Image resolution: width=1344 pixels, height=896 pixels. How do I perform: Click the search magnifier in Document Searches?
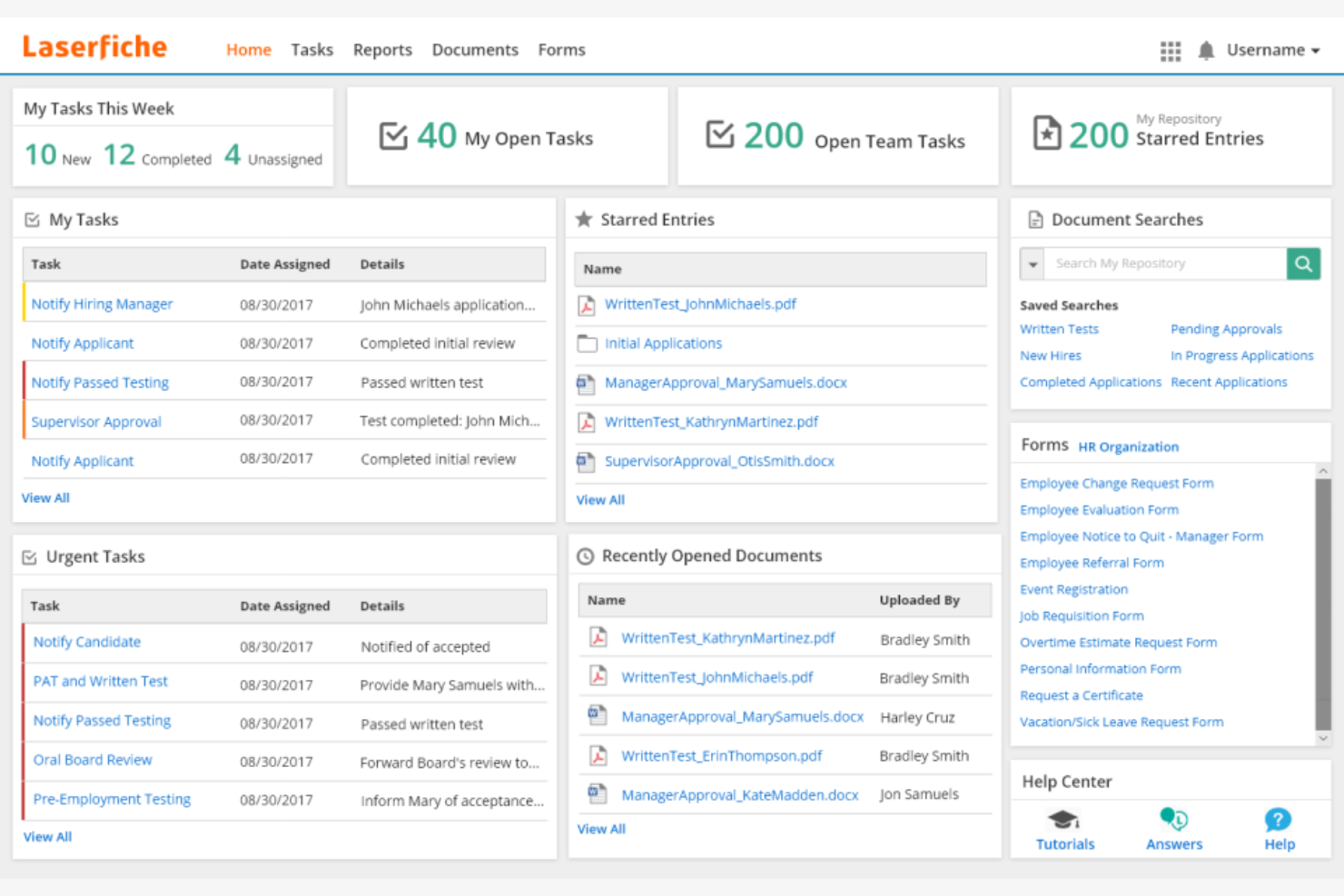tap(1303, 263)
